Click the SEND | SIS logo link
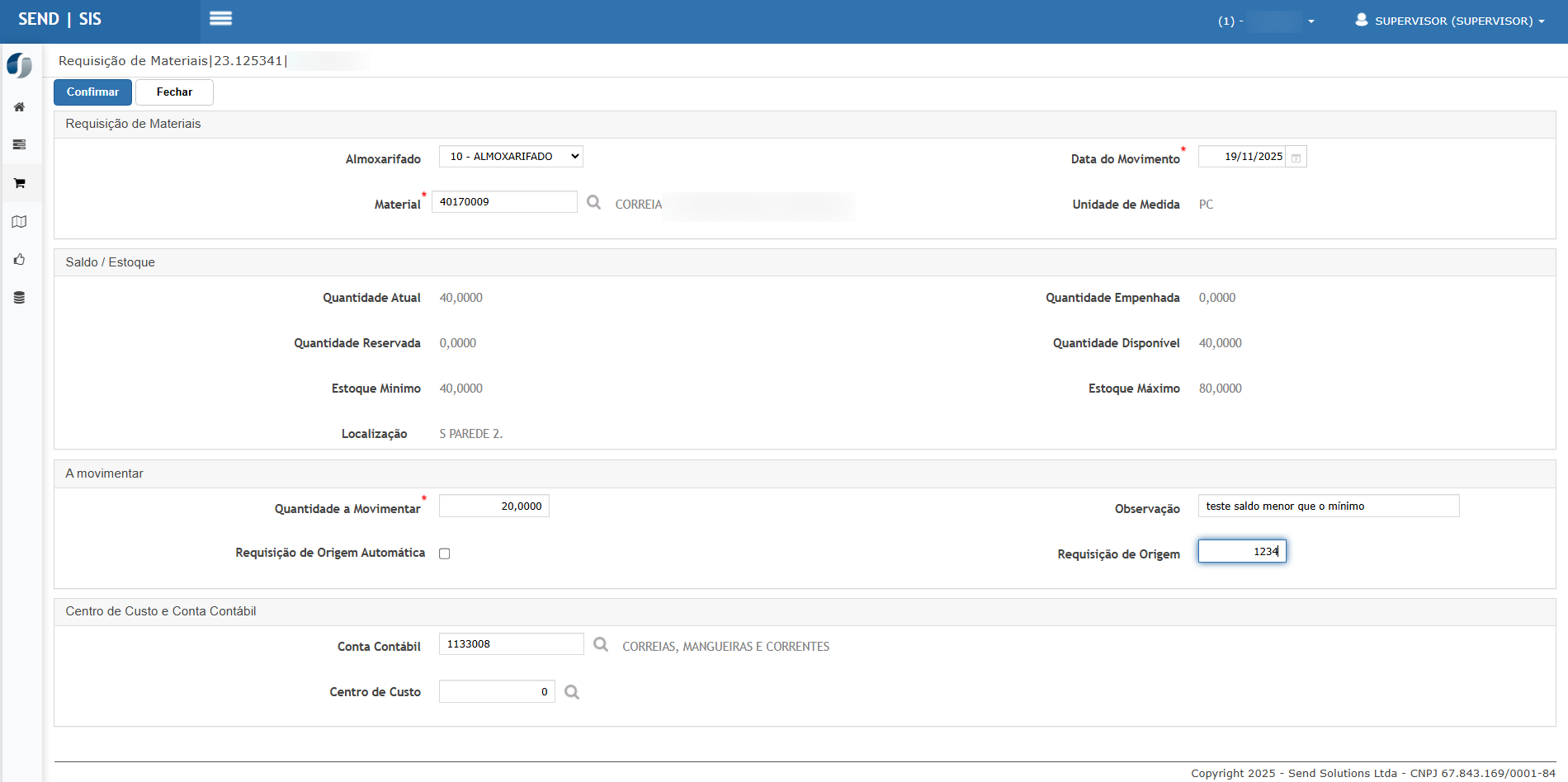 pyautogui.click(x=60, y=19)
